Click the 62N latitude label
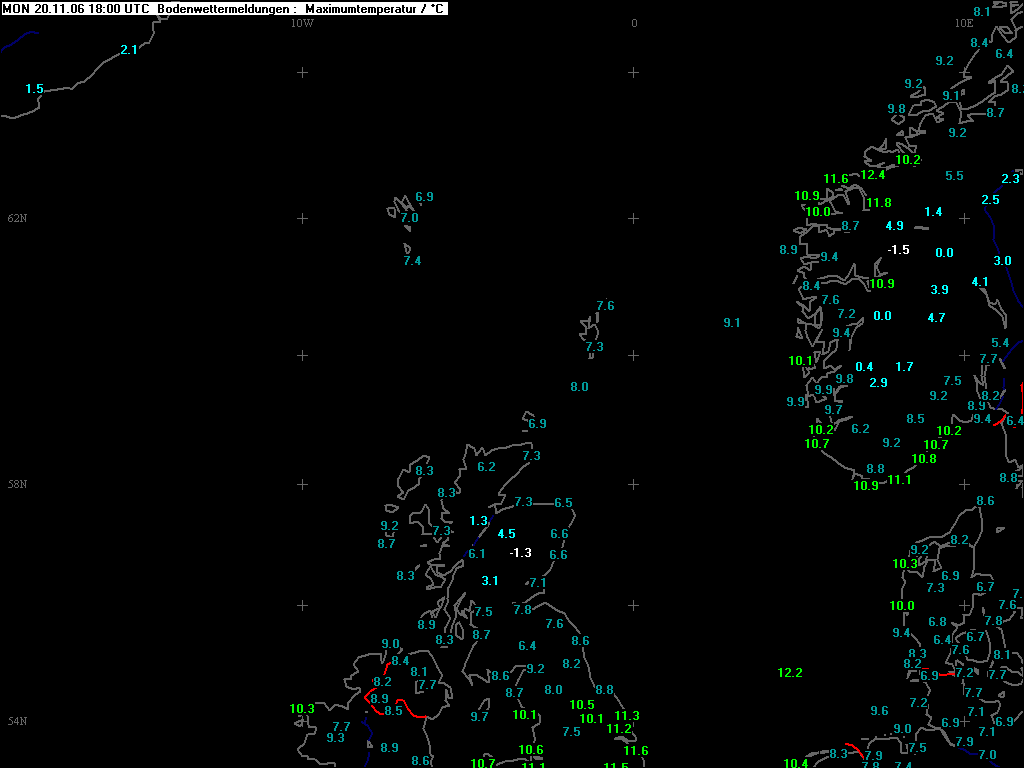The image size is (1024, 768). pyautogui.click(x=17, y=219)
